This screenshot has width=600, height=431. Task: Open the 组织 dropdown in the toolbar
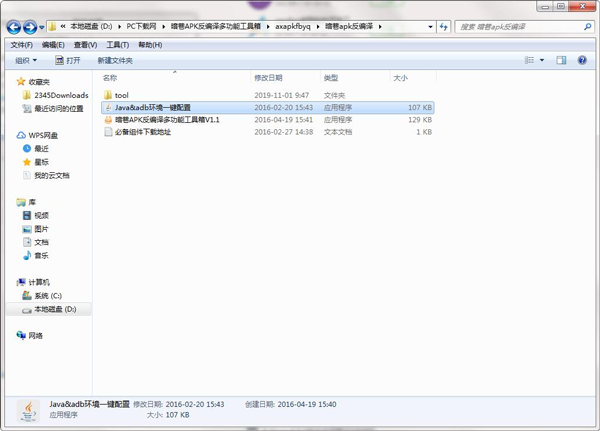[26, 60]
